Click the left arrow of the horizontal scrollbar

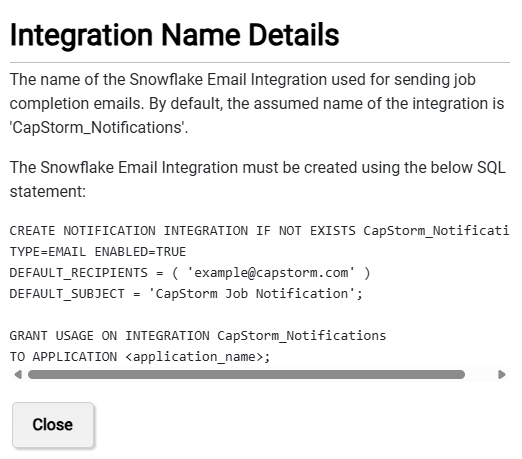coord(18,375)
